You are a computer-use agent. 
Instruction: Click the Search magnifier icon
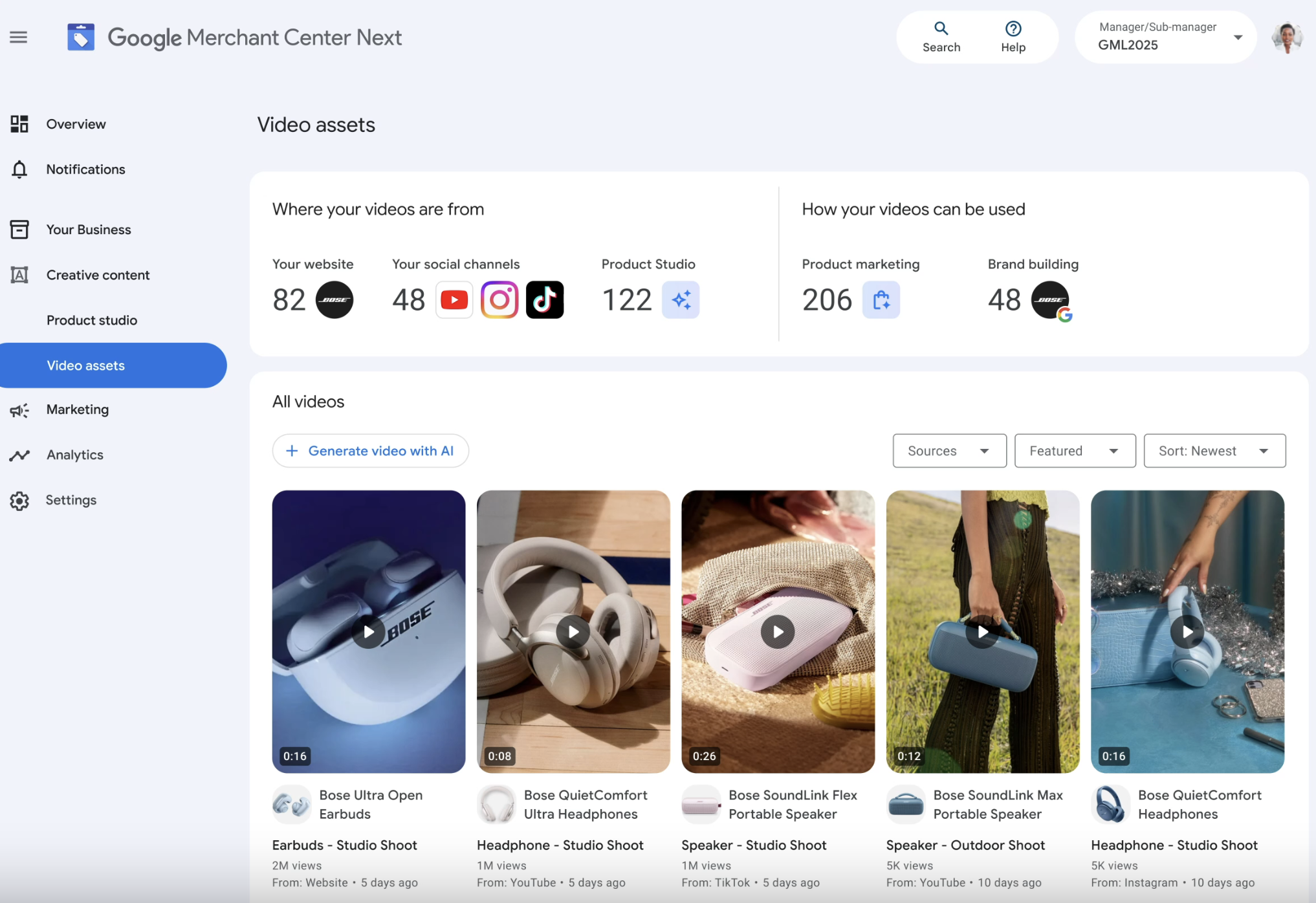(941, 28)
